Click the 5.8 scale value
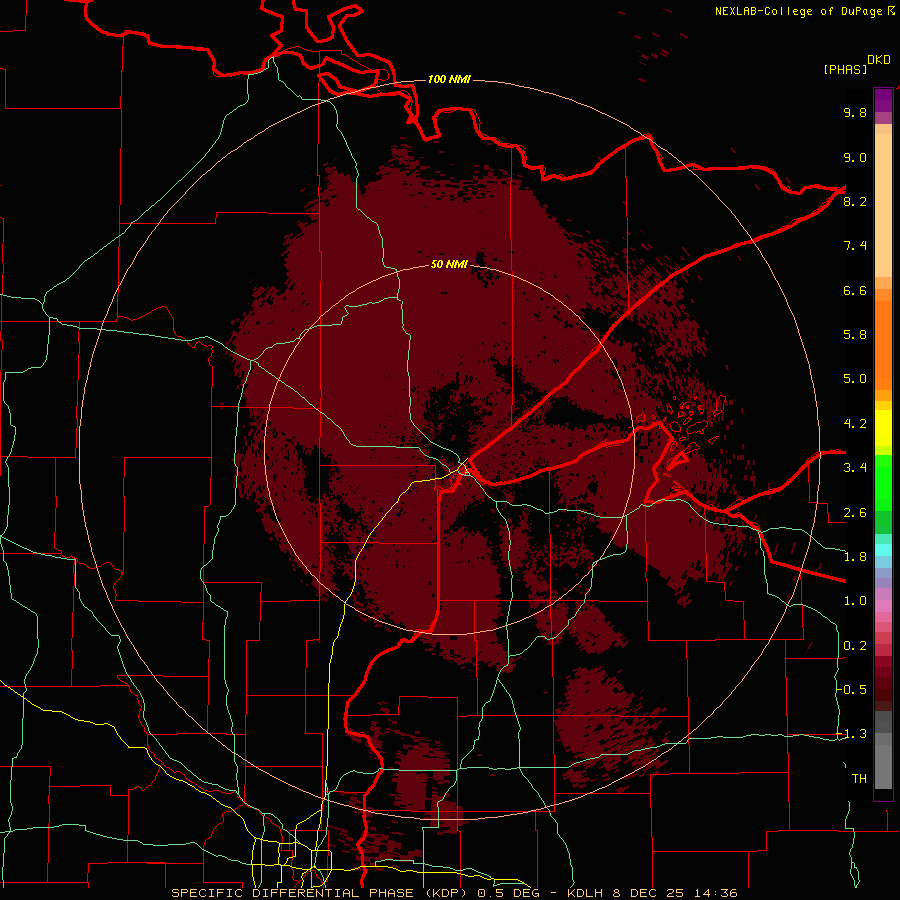Viewport: 900px width, 900px height. click(x=855, y=335)
